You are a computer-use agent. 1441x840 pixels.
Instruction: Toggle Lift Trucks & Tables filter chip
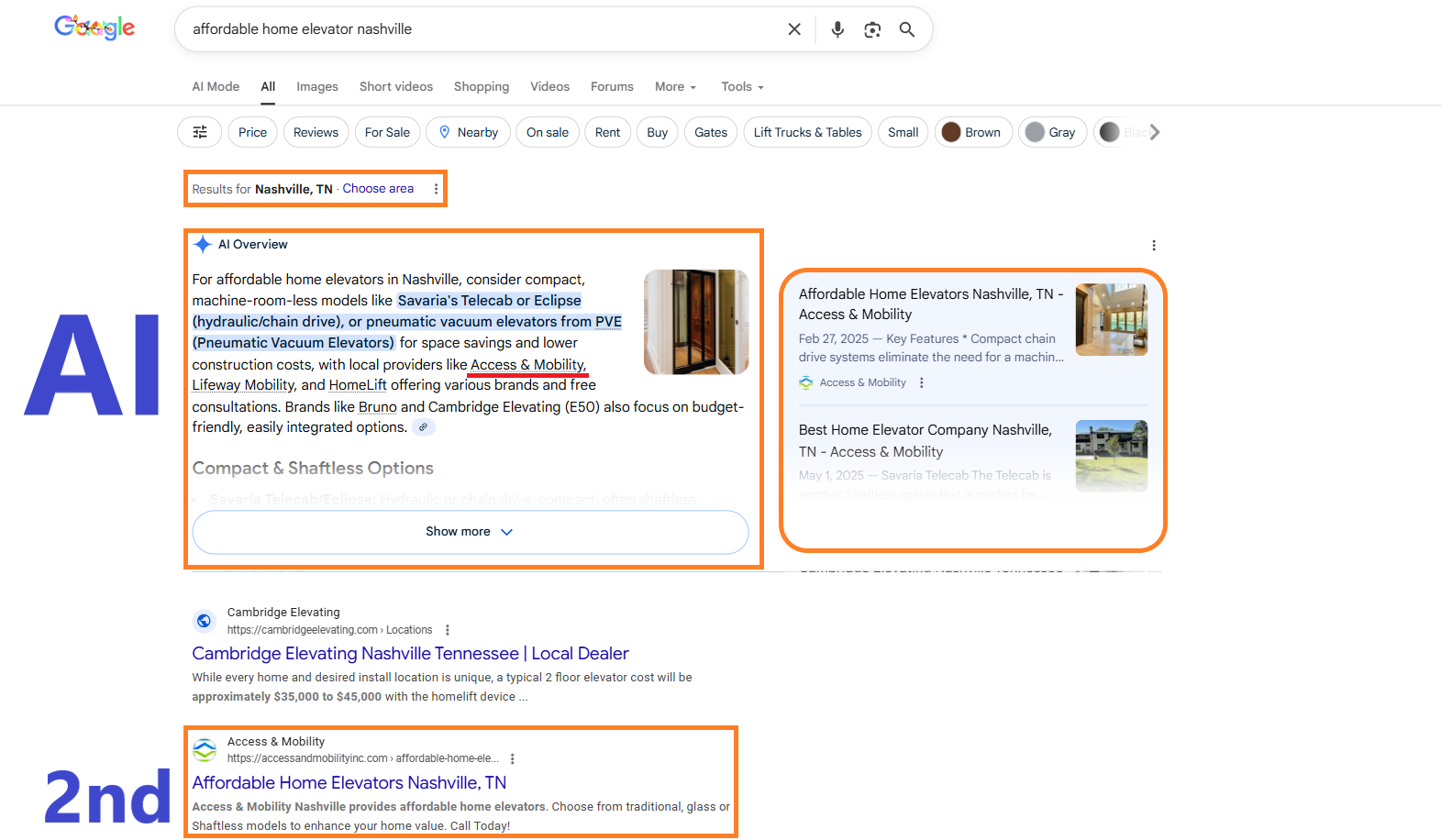[x=808, y=132]
